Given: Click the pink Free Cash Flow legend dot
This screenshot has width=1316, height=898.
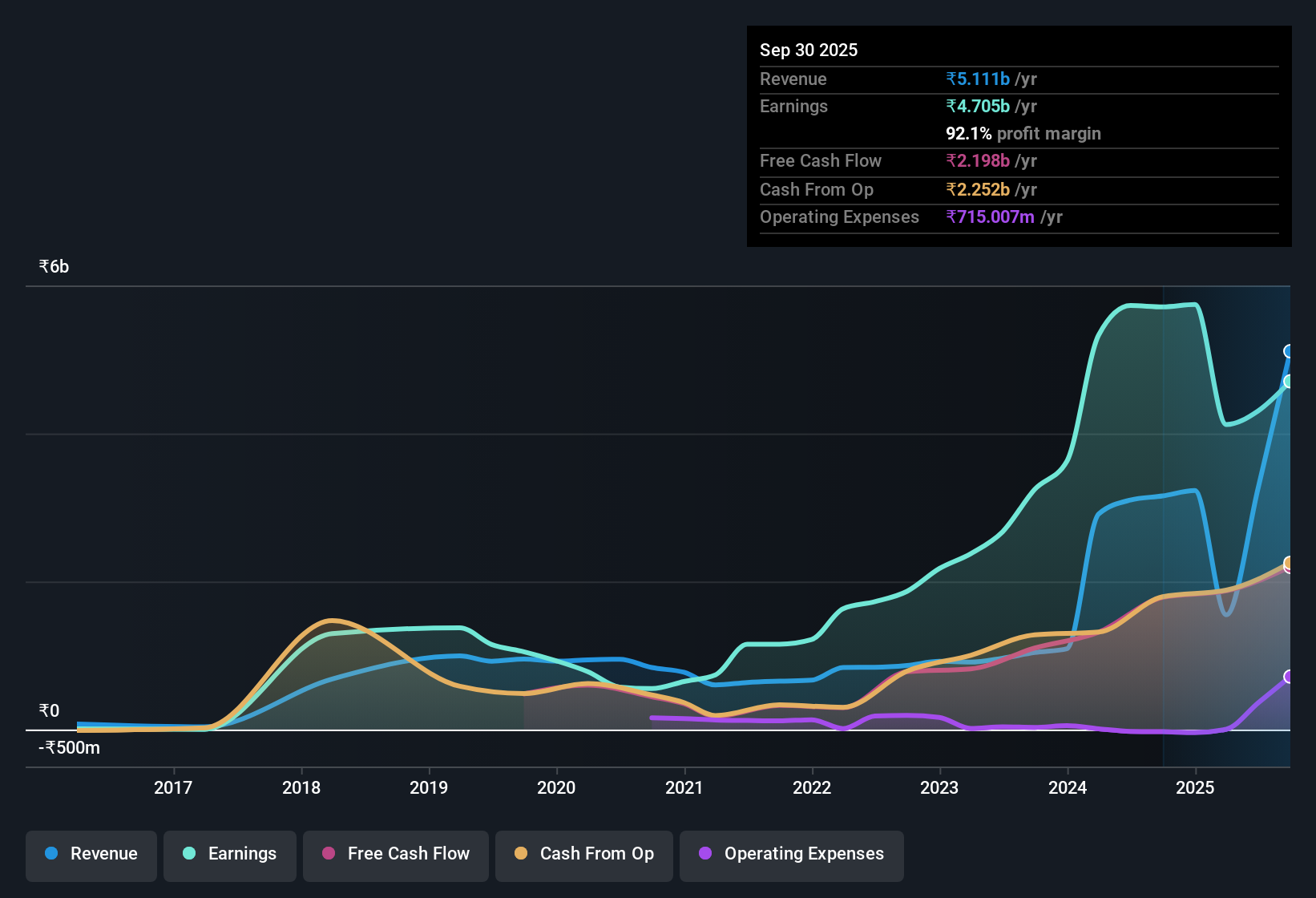Looking at the screenshot, I should click(328, 854).
